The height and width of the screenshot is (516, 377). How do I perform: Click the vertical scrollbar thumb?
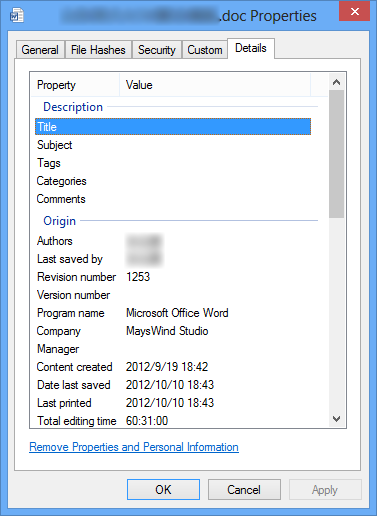click(x=337, y=154)
